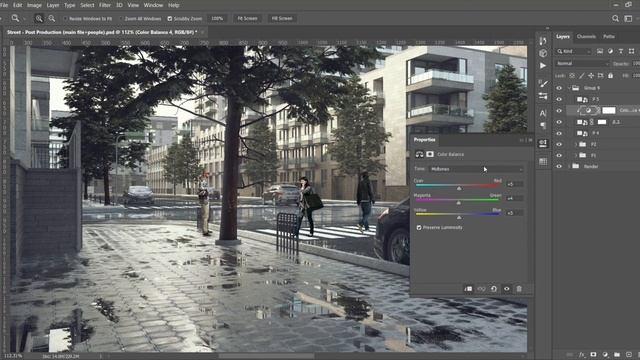
Task: Switch to the Channels tab
Action: point(586,37)
